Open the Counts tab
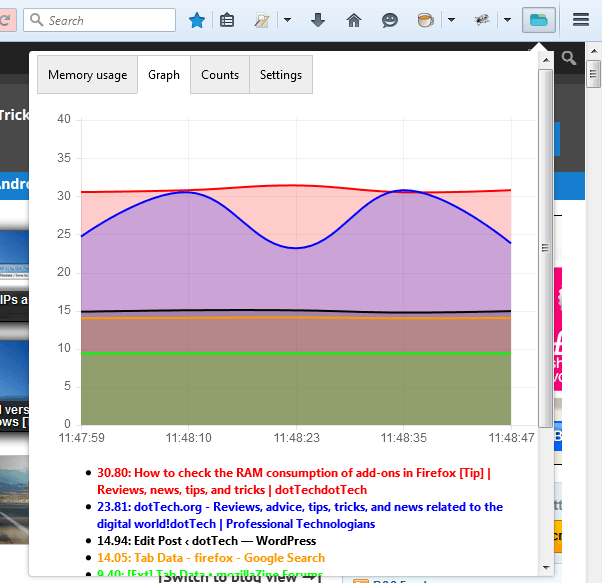The height and width of the screenshot is (583, 602). point(220,75)
